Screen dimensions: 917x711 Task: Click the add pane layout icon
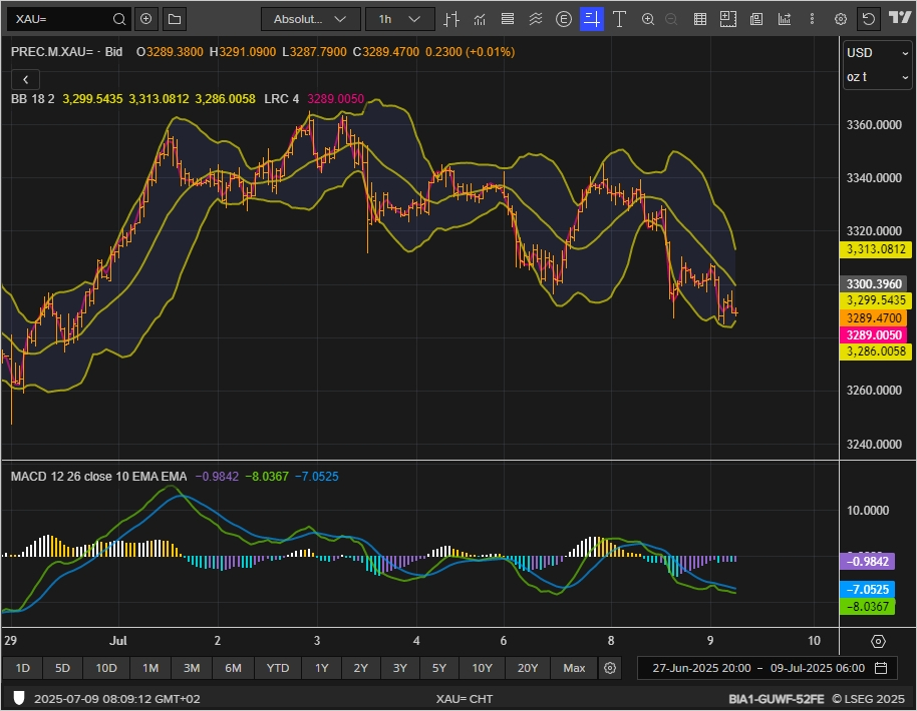click(x=728, y=19)
